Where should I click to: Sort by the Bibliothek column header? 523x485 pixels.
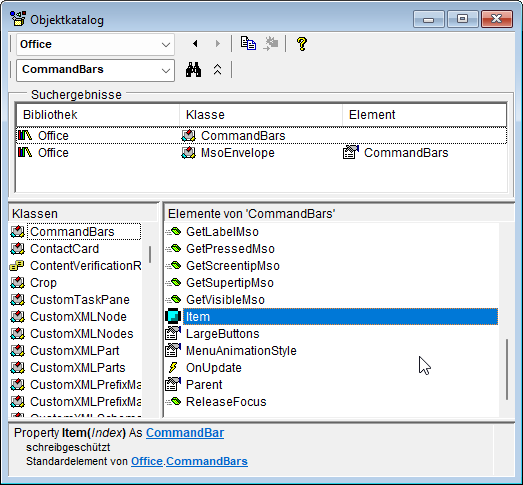(98, 115)
